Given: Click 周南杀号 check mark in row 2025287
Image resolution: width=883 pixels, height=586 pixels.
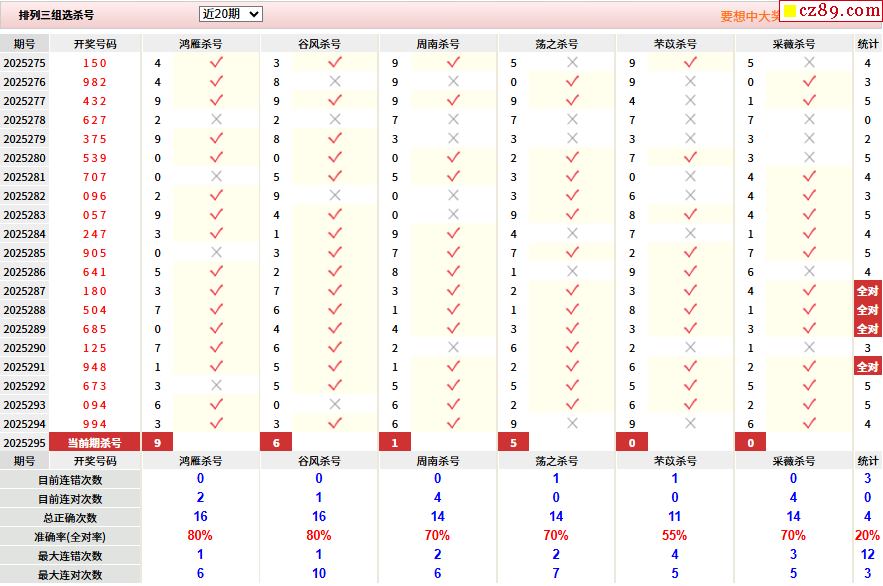Looking at the screenshot, I should (x=453, y=290).
